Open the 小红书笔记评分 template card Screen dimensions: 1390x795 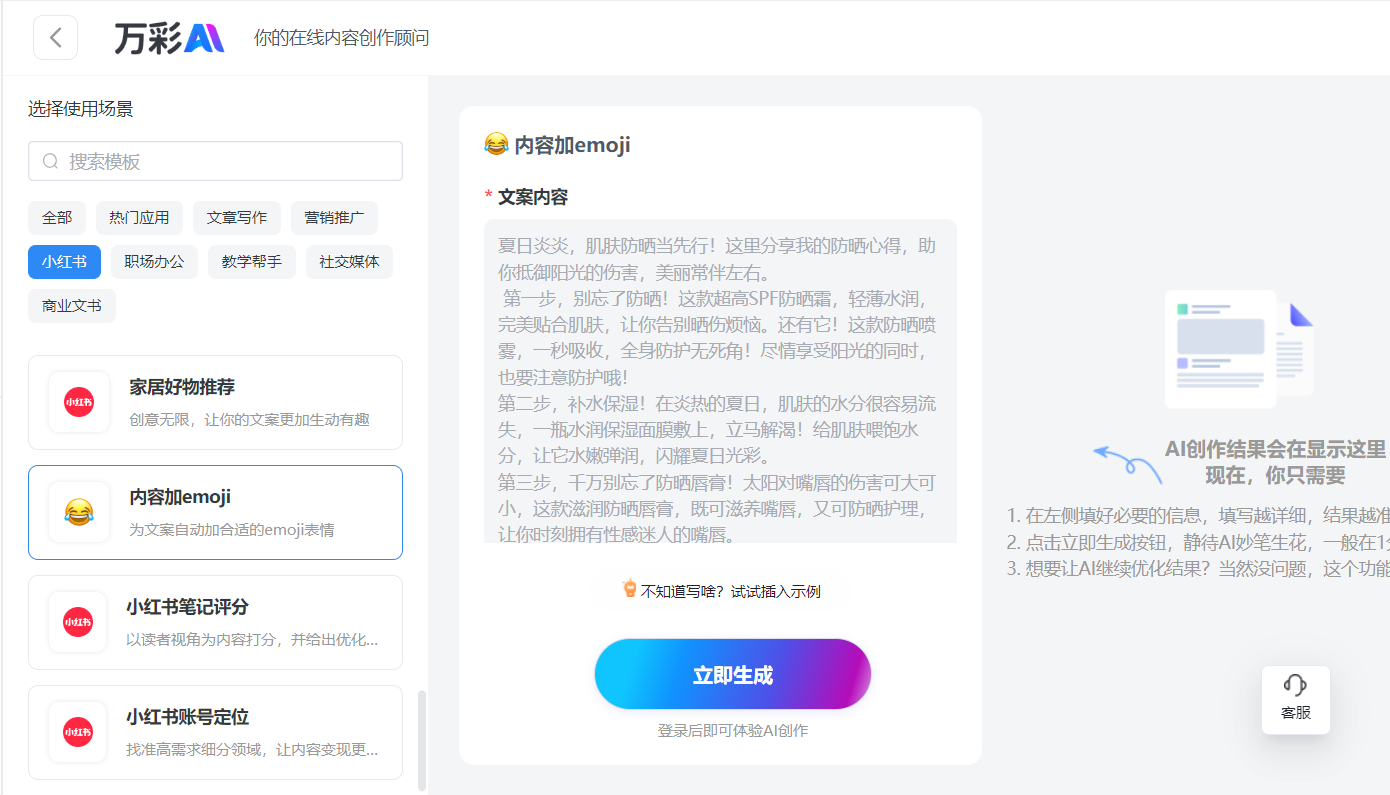tap(215, 622)
